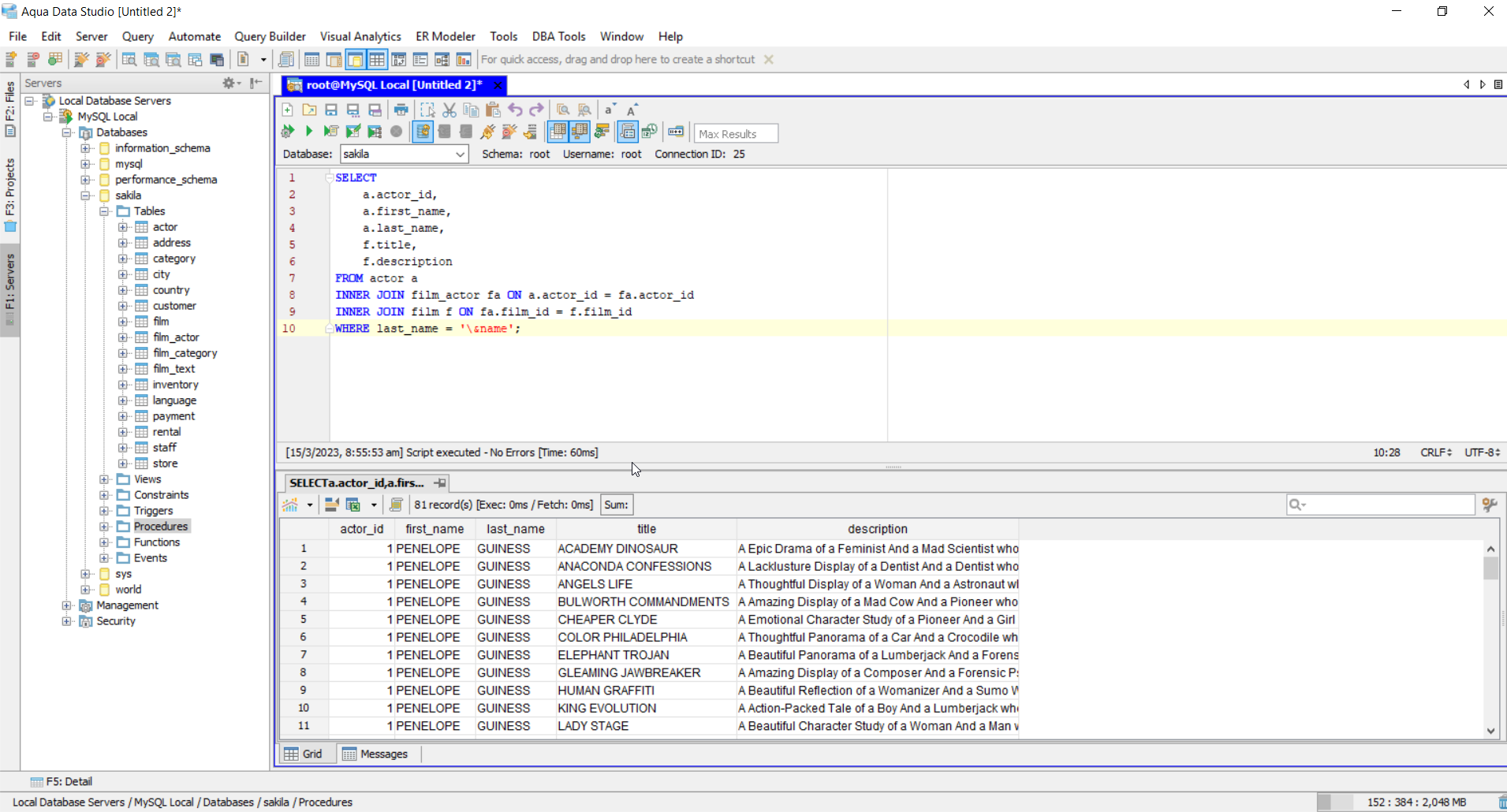
Task: Expand the actor table node
Action: 123,227
